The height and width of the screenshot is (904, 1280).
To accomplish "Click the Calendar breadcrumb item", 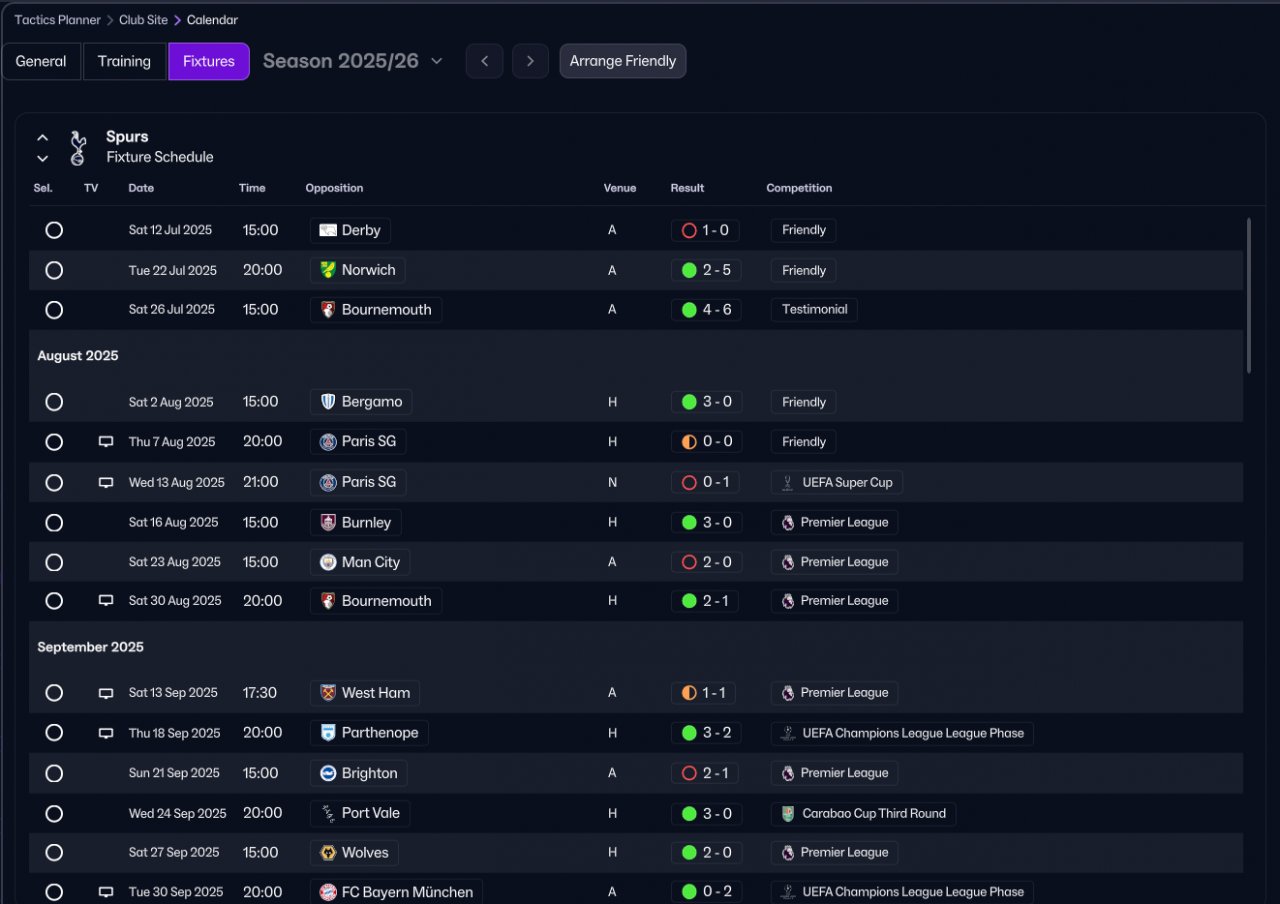I will [x=212, y=20].
